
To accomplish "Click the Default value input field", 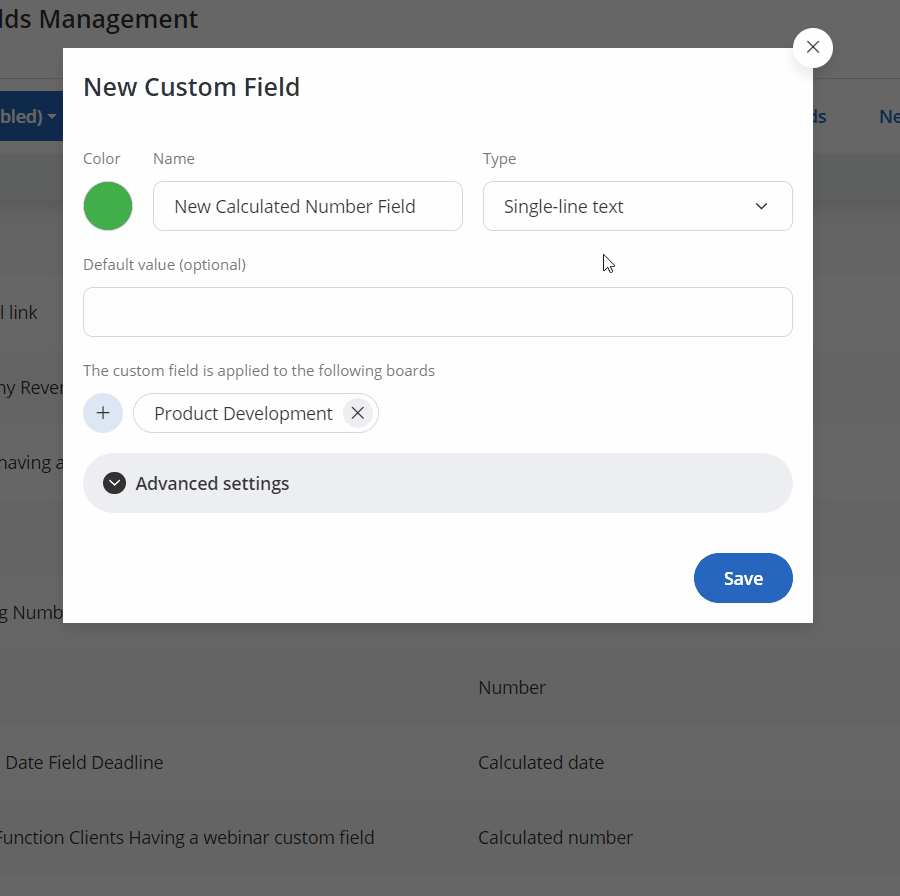I will tap(437, 312).
